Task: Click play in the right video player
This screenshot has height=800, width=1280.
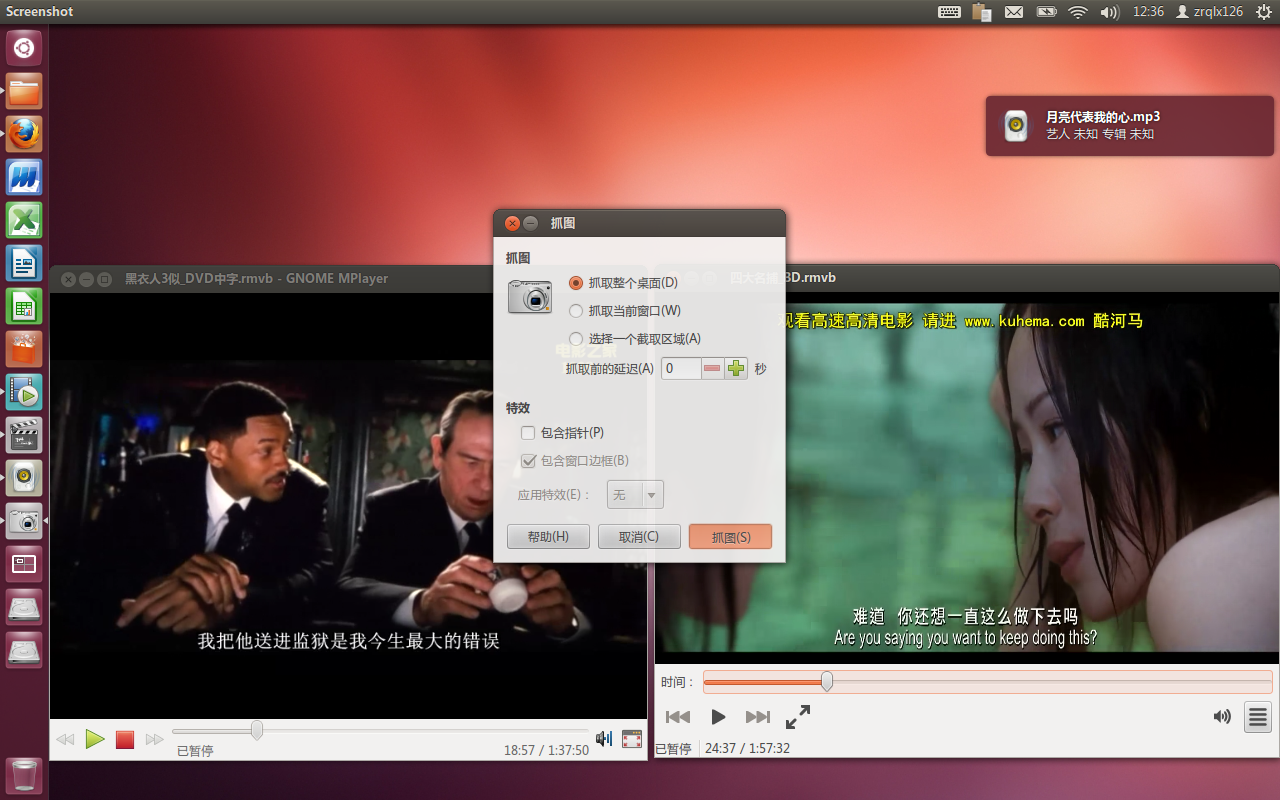Action: (x=718, y=717)
